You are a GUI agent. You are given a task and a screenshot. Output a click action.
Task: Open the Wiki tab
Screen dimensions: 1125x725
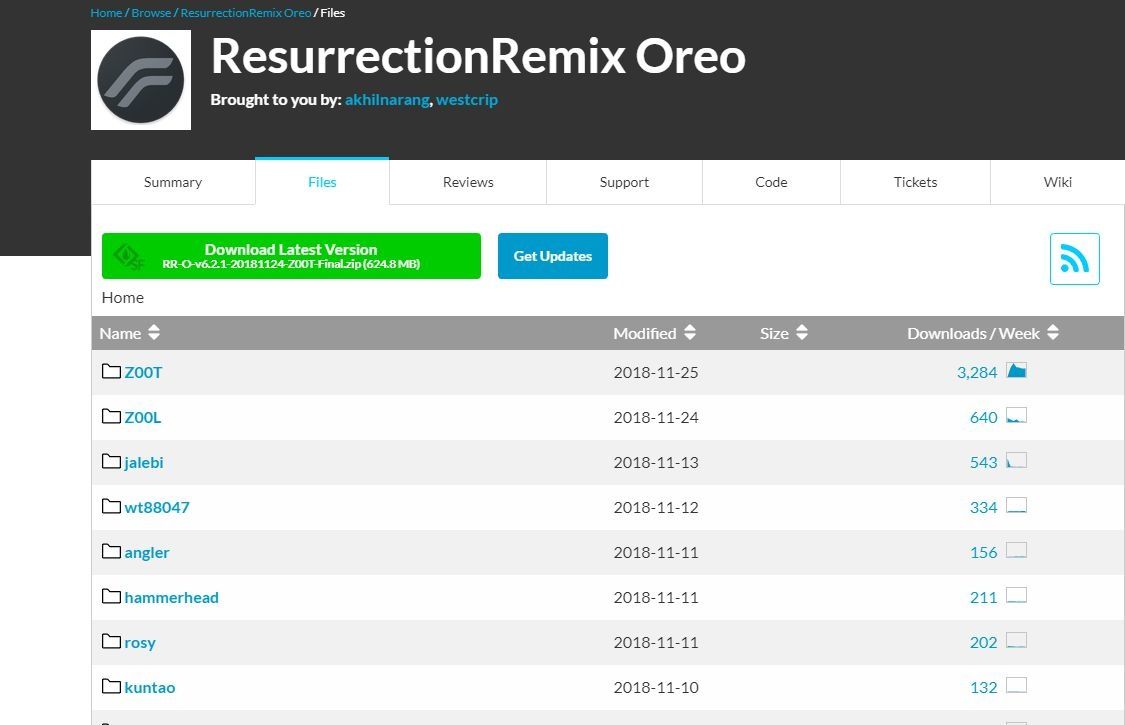click(x=1058, y=182)
